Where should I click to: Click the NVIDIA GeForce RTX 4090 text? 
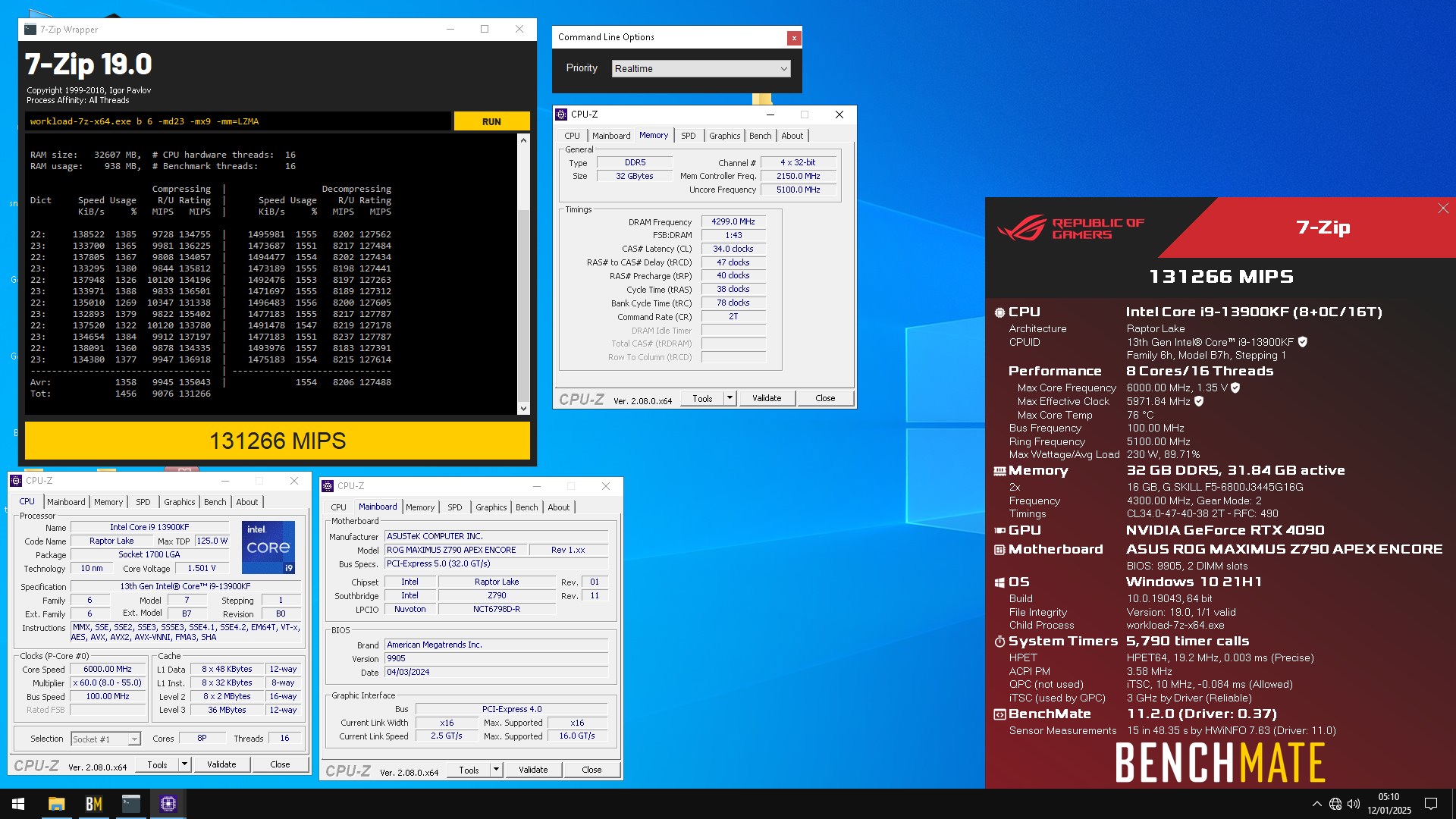click(1225, 530)
